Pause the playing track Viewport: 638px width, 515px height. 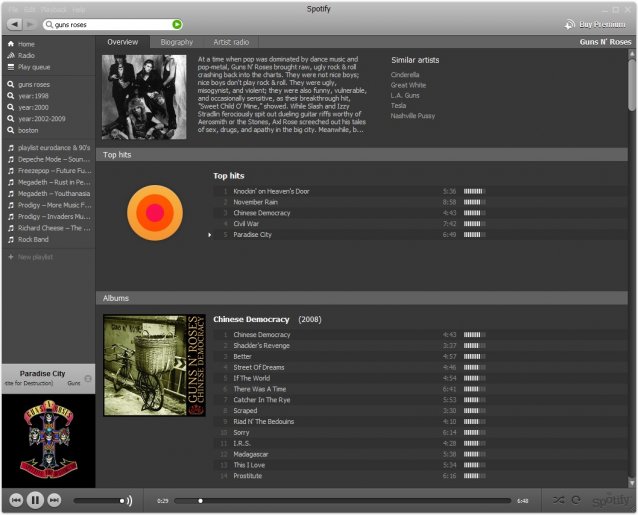pos(35,500)
